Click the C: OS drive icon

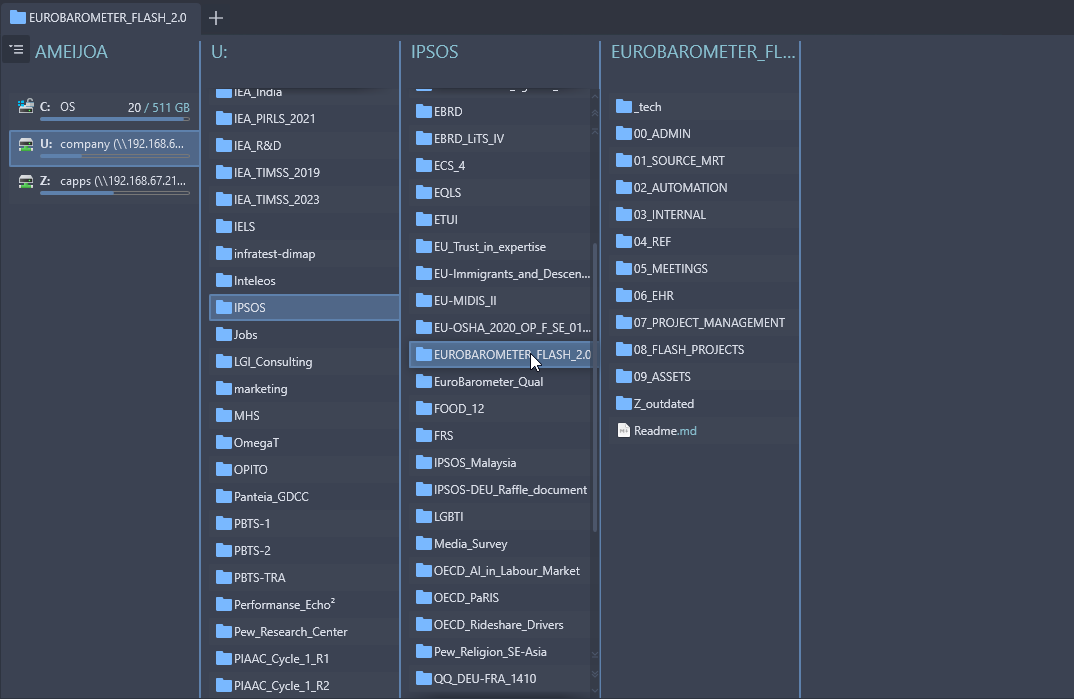click(x=26, y=106)
